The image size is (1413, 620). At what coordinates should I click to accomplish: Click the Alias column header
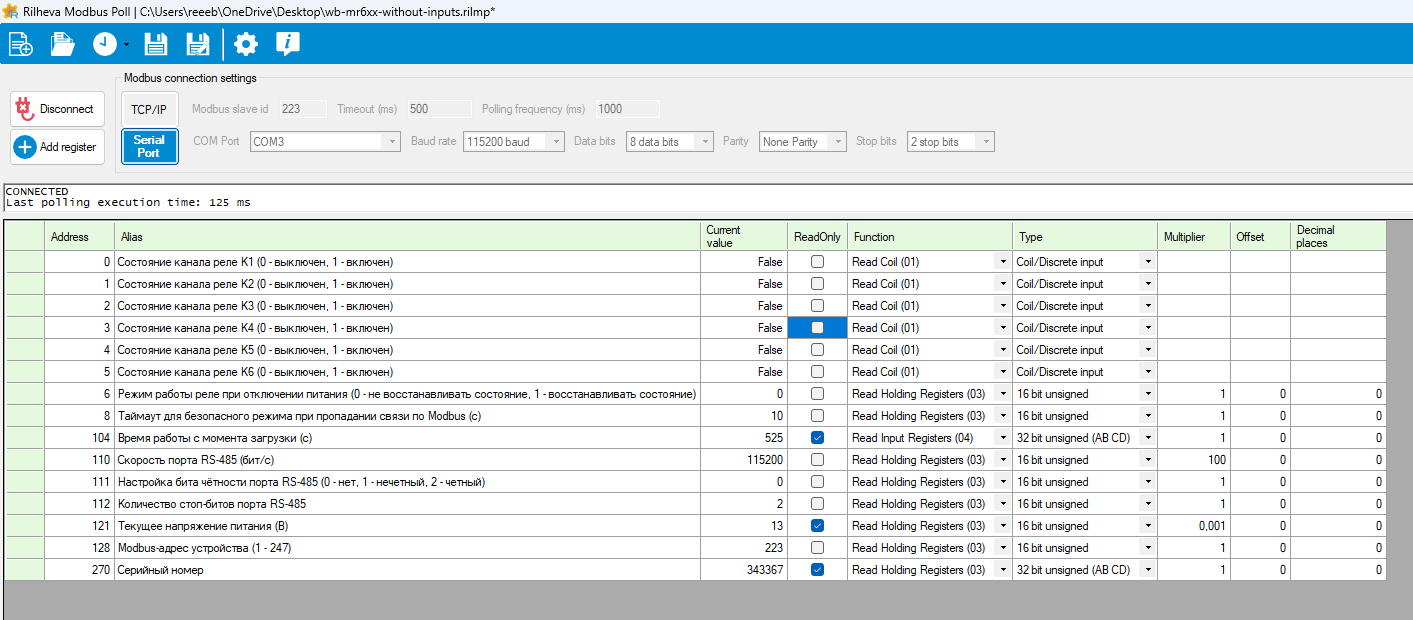pos(132,237)
